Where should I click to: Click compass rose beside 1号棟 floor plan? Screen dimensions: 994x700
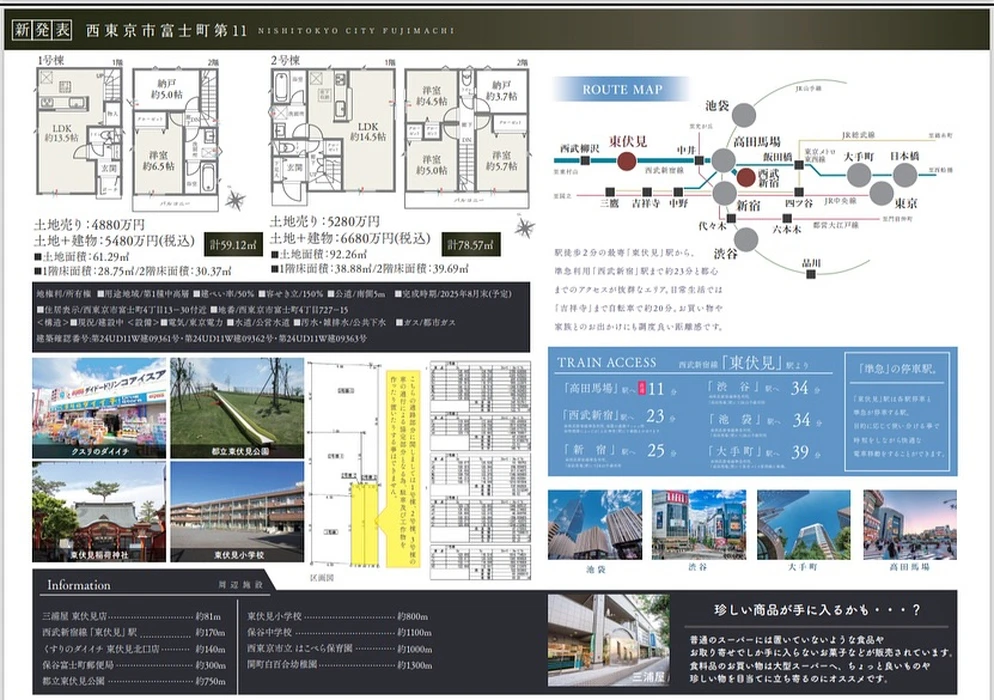235,201
